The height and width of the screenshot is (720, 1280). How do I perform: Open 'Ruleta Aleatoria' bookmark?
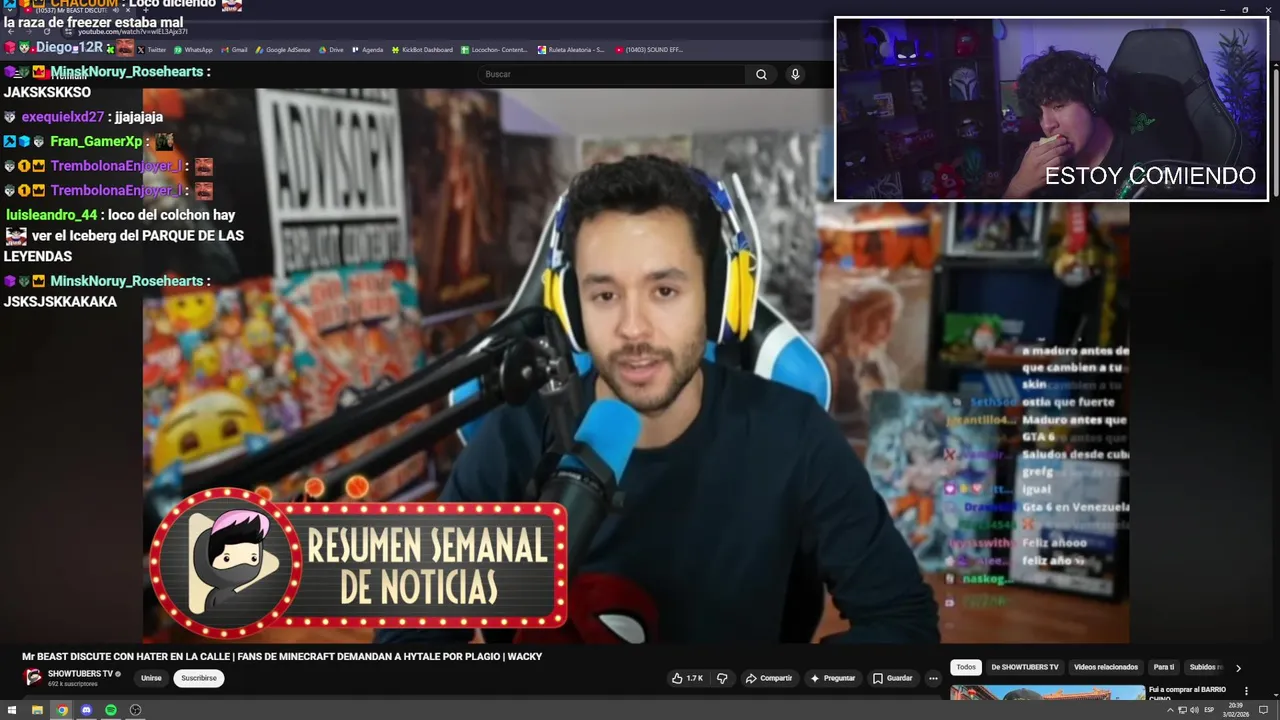pyautogui.click(x=571, y=50)
